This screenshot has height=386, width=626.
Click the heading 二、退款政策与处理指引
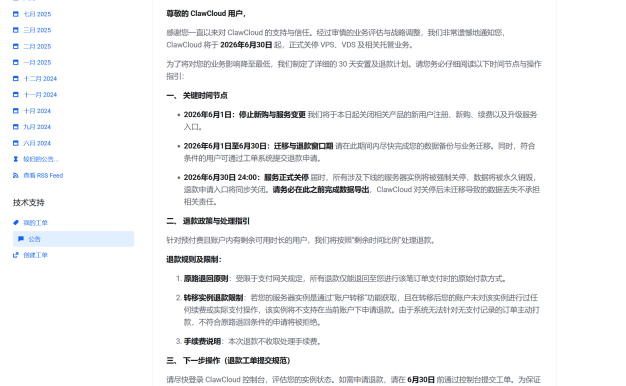click(208, 221)
